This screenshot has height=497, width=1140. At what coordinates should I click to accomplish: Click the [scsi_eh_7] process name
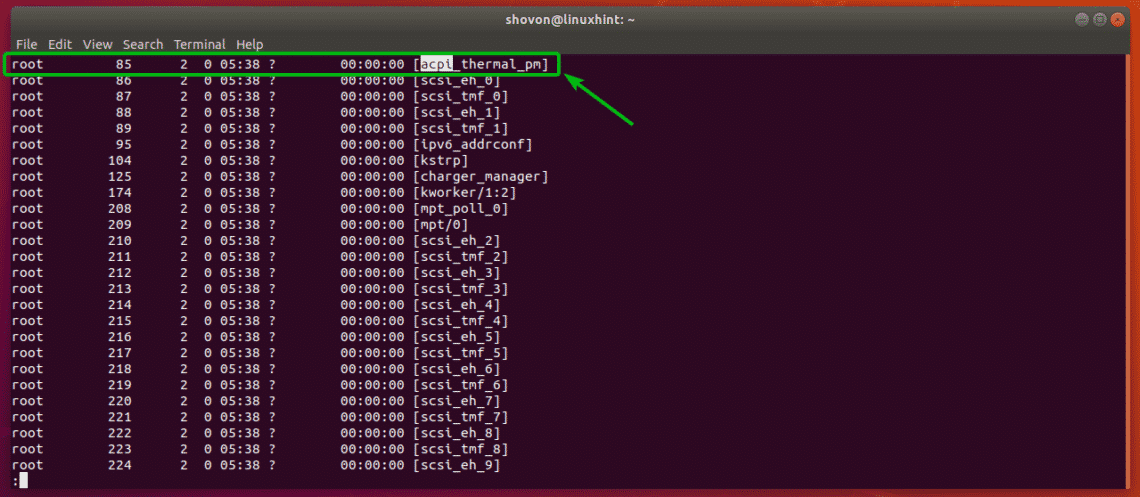456,400
